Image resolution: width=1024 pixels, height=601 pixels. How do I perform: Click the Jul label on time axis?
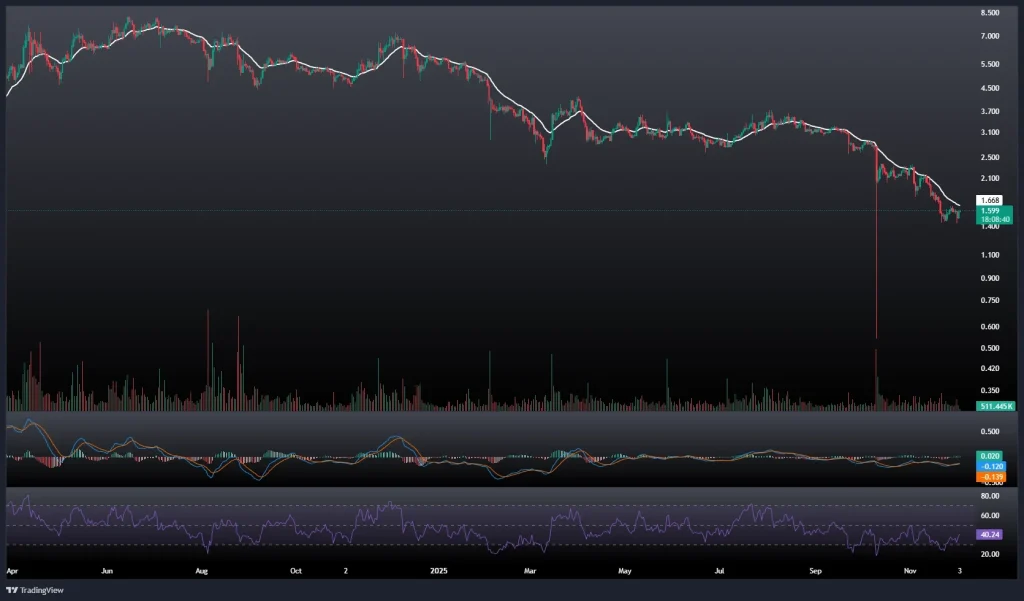pyautogui.click(x=719, y=572)
